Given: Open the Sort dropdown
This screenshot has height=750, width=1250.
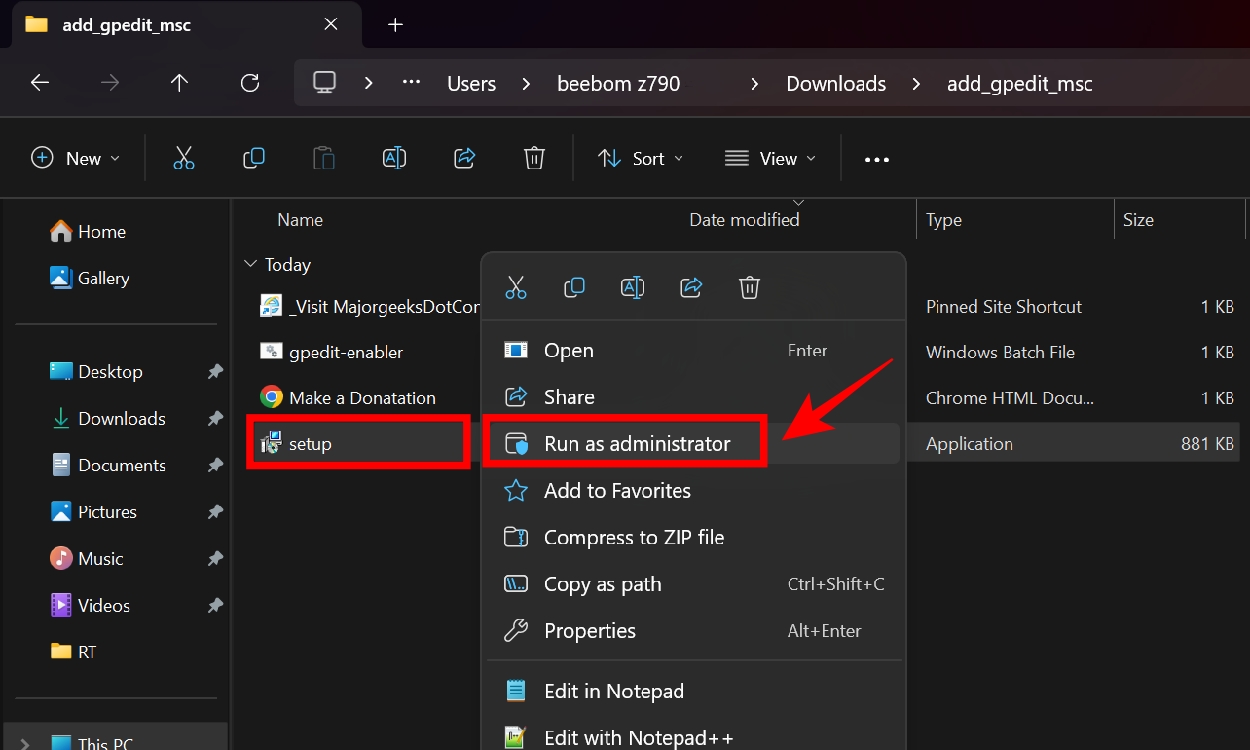Looking at the screenshot, I should coord(641,158).
